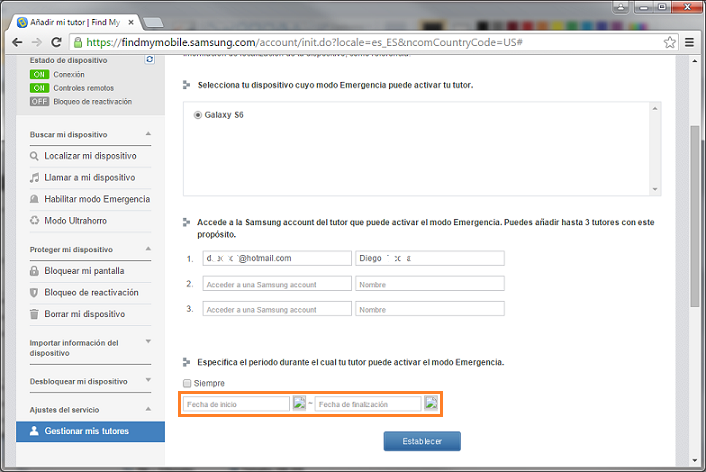Click the Chrome user profile icon
Image resolution: width=706 pixels, height=472 pixels.
[621, 6]
